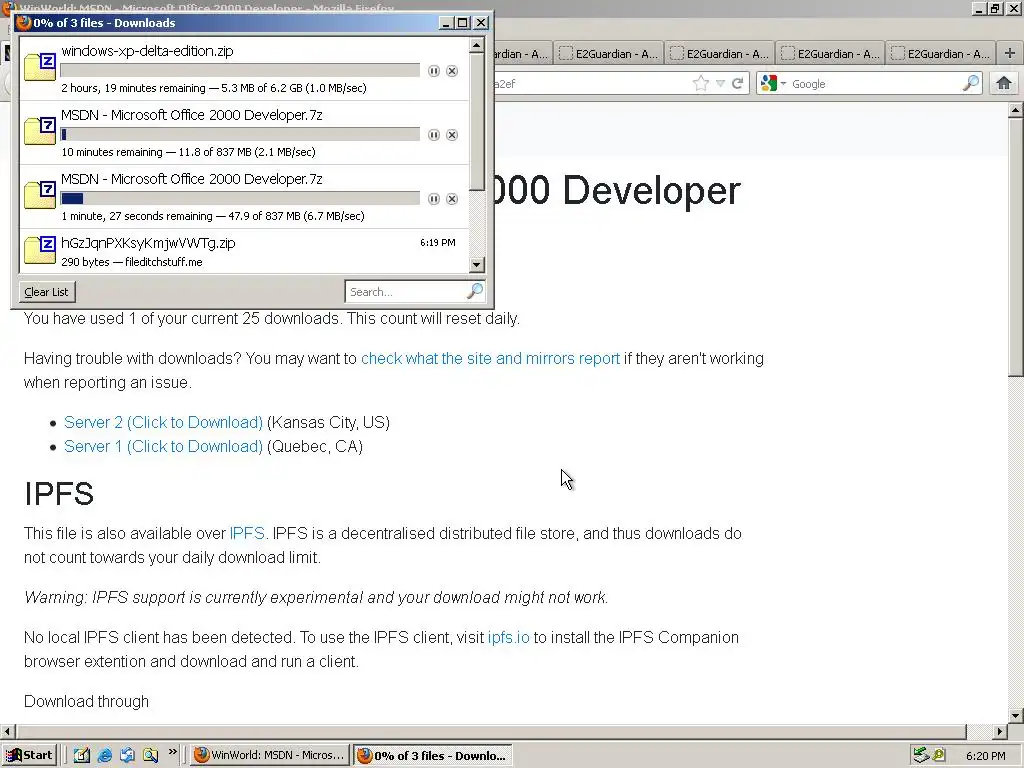Pause the windows-xp-delta-edition.zip download

(x=434, y=71)
